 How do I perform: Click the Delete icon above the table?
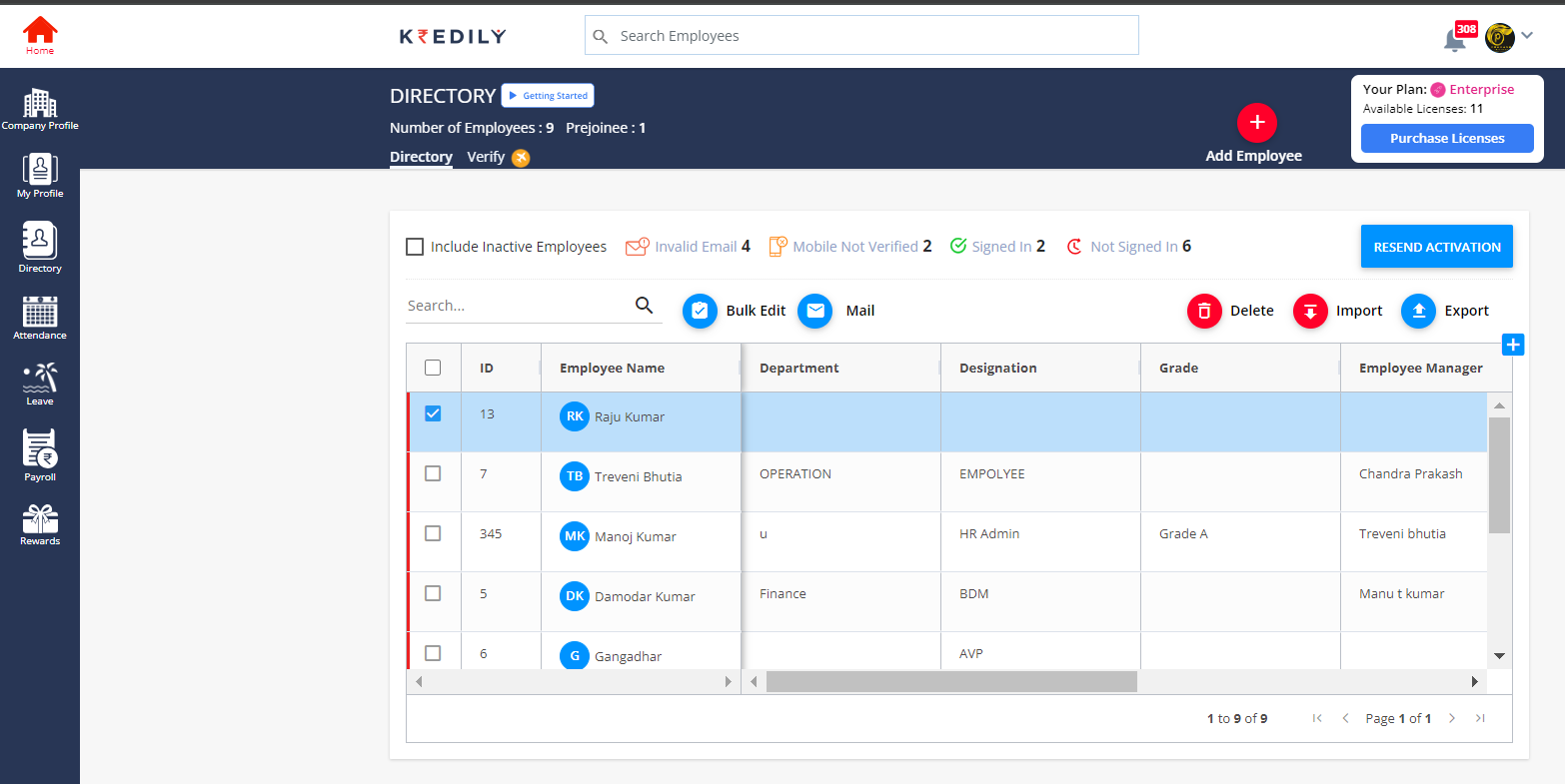click(x=1203, y=311)
